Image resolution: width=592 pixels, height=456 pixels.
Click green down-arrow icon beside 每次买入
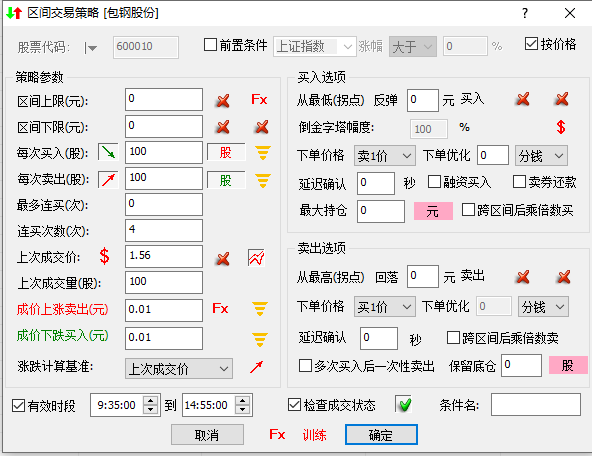(x=108, y=152)
